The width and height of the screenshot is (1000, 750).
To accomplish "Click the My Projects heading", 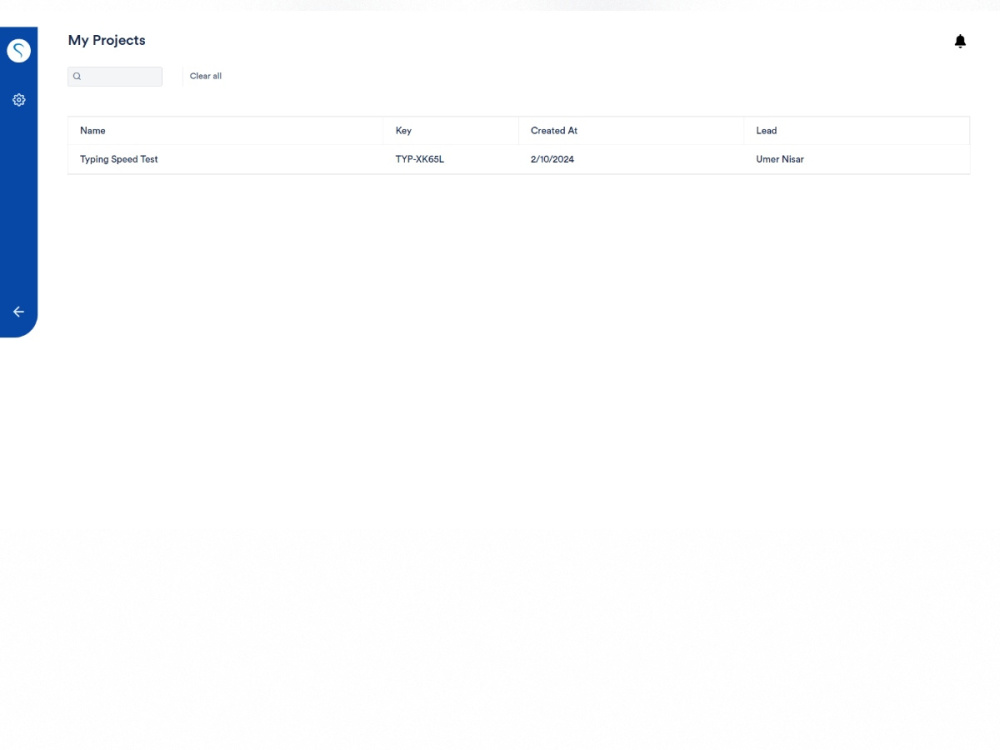I will pyautogui.click(x=107, y=40).
